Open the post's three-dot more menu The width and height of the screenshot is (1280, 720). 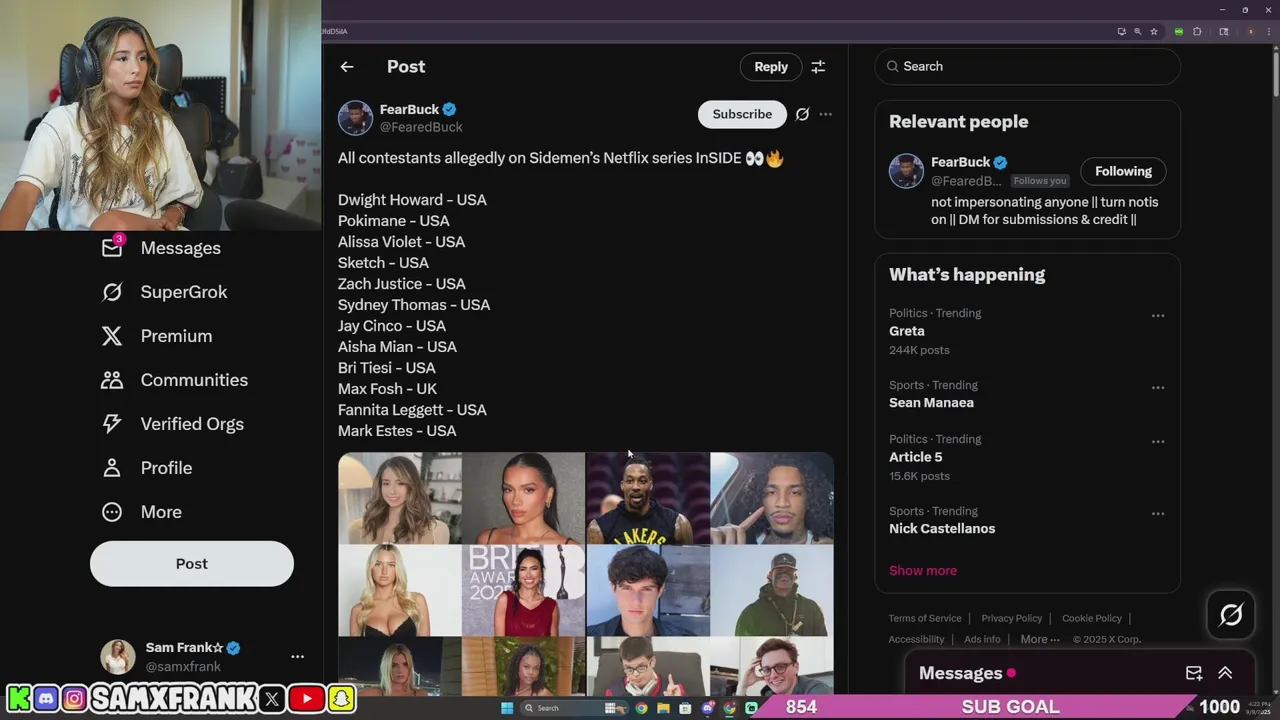[825, 114]
